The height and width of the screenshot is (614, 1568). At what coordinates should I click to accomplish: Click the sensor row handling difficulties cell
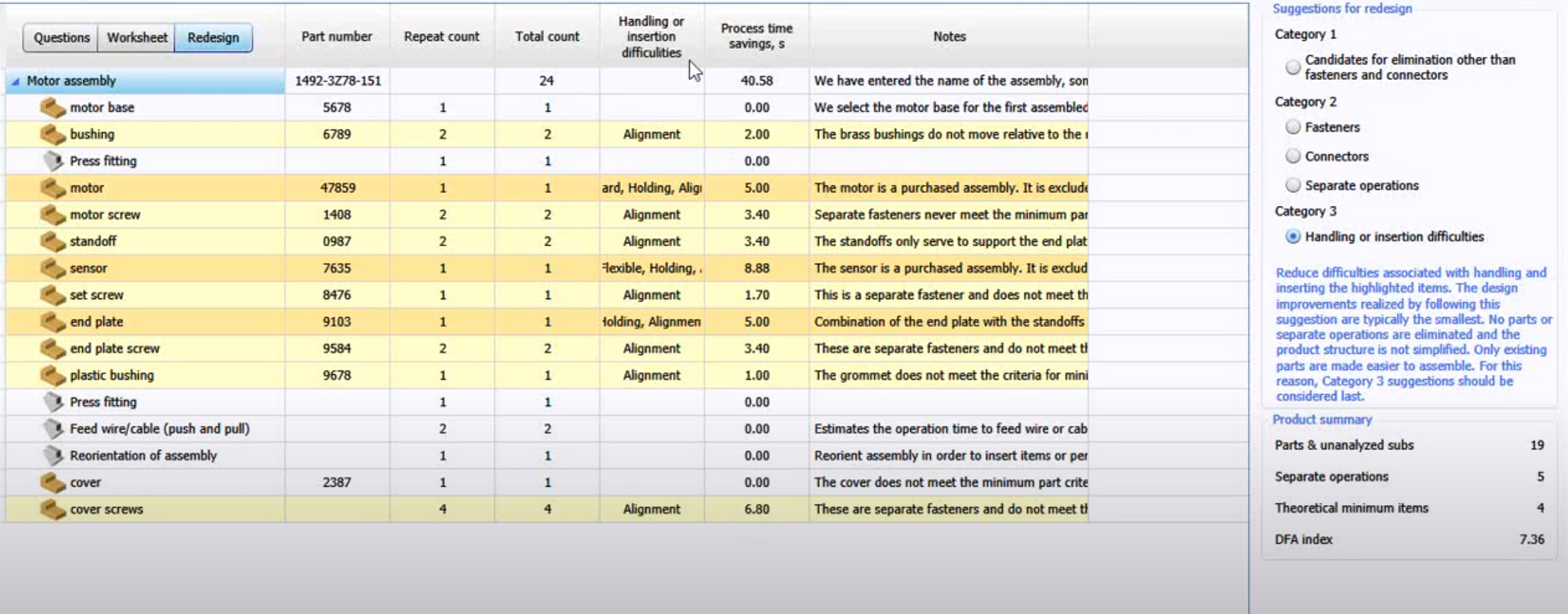[x=651, y=269]
